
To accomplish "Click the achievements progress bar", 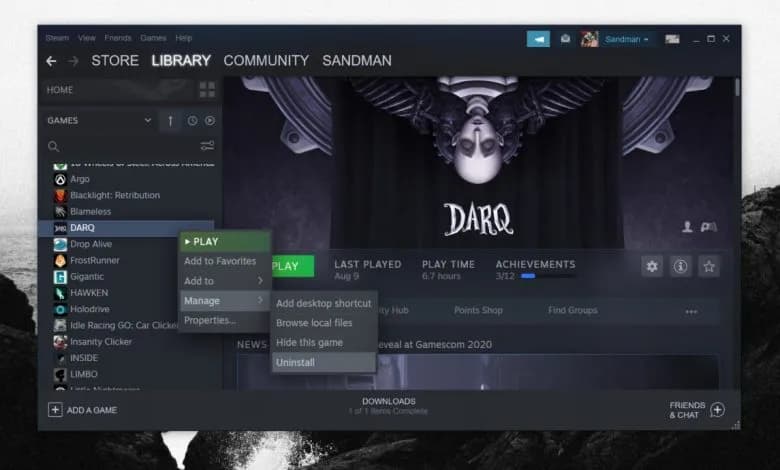I will click(528, 276).
